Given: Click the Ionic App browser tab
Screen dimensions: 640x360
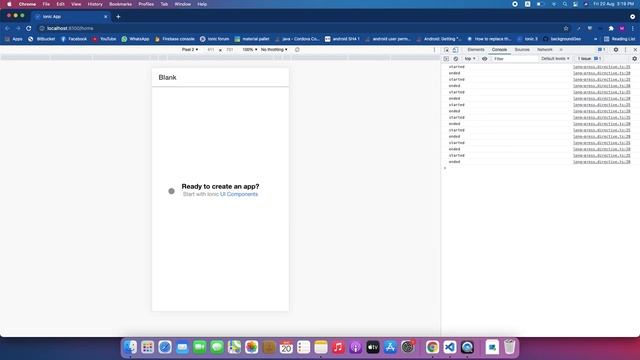Looking at the screenshot, I should coord(71,17).
